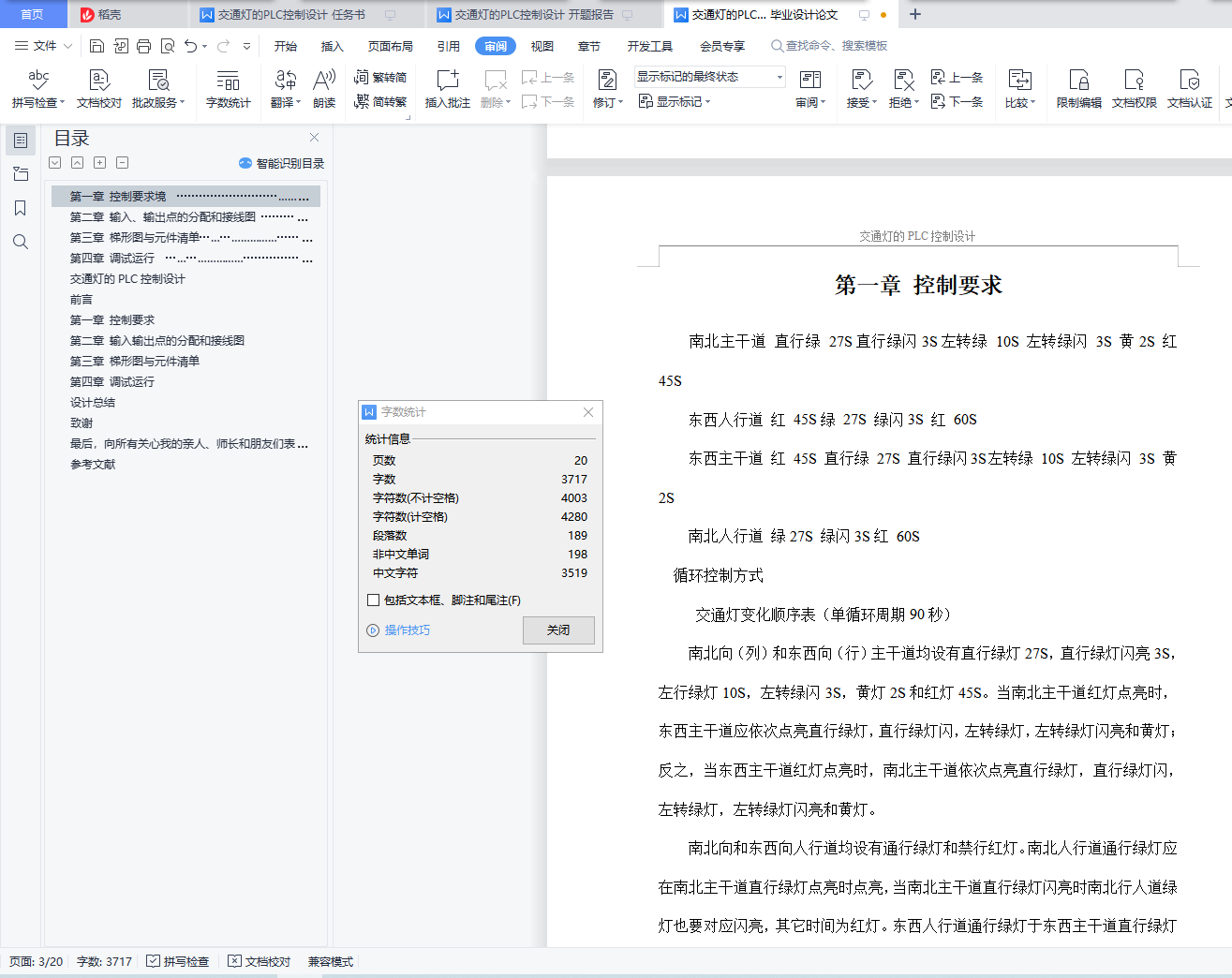Open the 文件 menu dropdown
The width and height of the screenshot is (1232, 978).
[x=43, y=46]
